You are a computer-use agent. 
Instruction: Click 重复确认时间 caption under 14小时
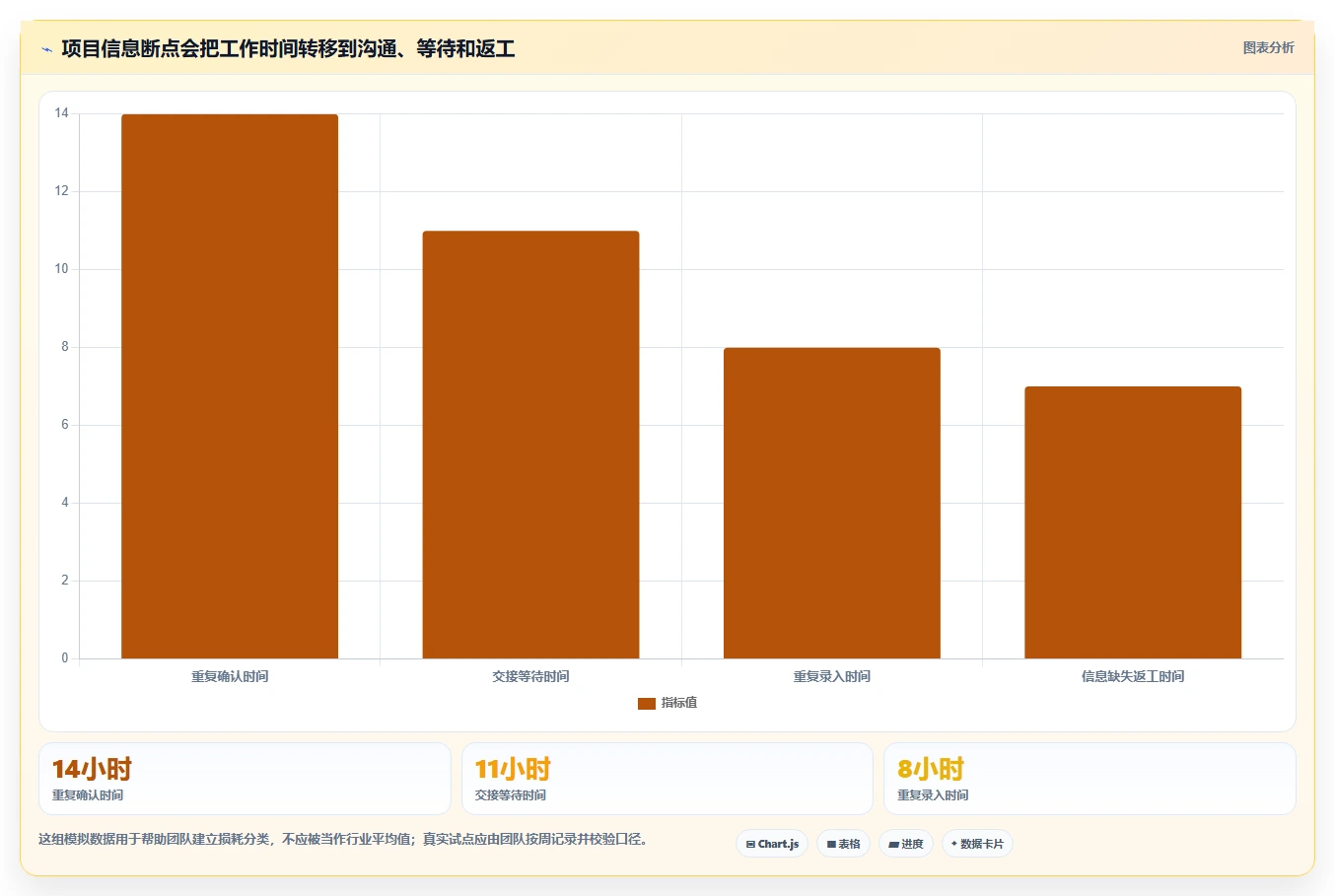88,795
